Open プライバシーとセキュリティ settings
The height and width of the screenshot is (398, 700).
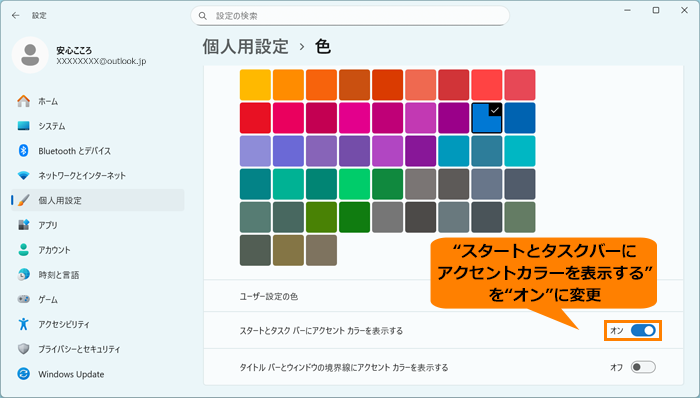(x=98, y=349)
